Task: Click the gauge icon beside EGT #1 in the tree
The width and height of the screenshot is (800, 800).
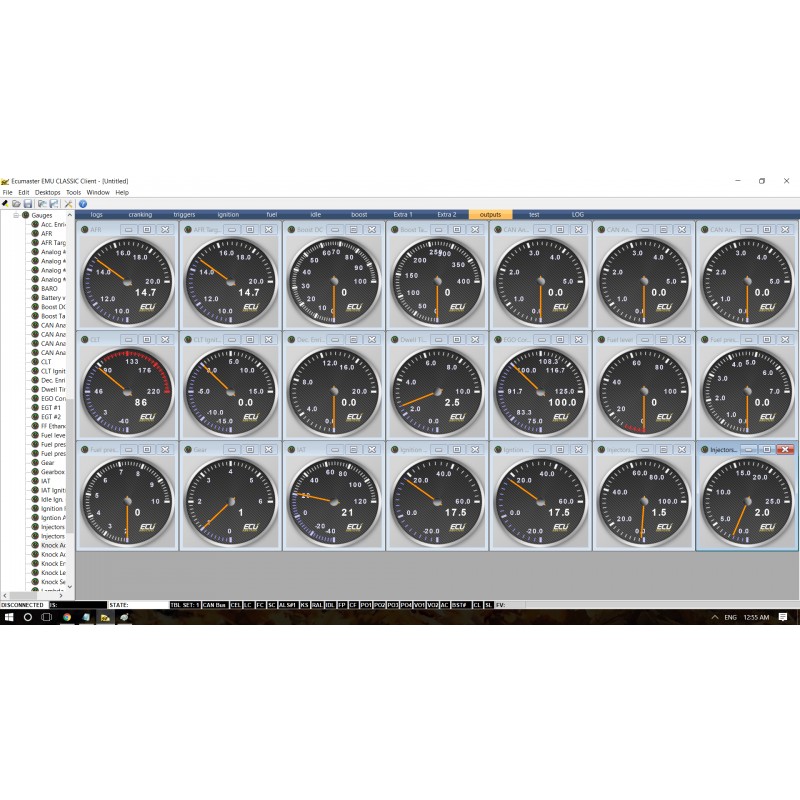Action: (x=35, y=408)
